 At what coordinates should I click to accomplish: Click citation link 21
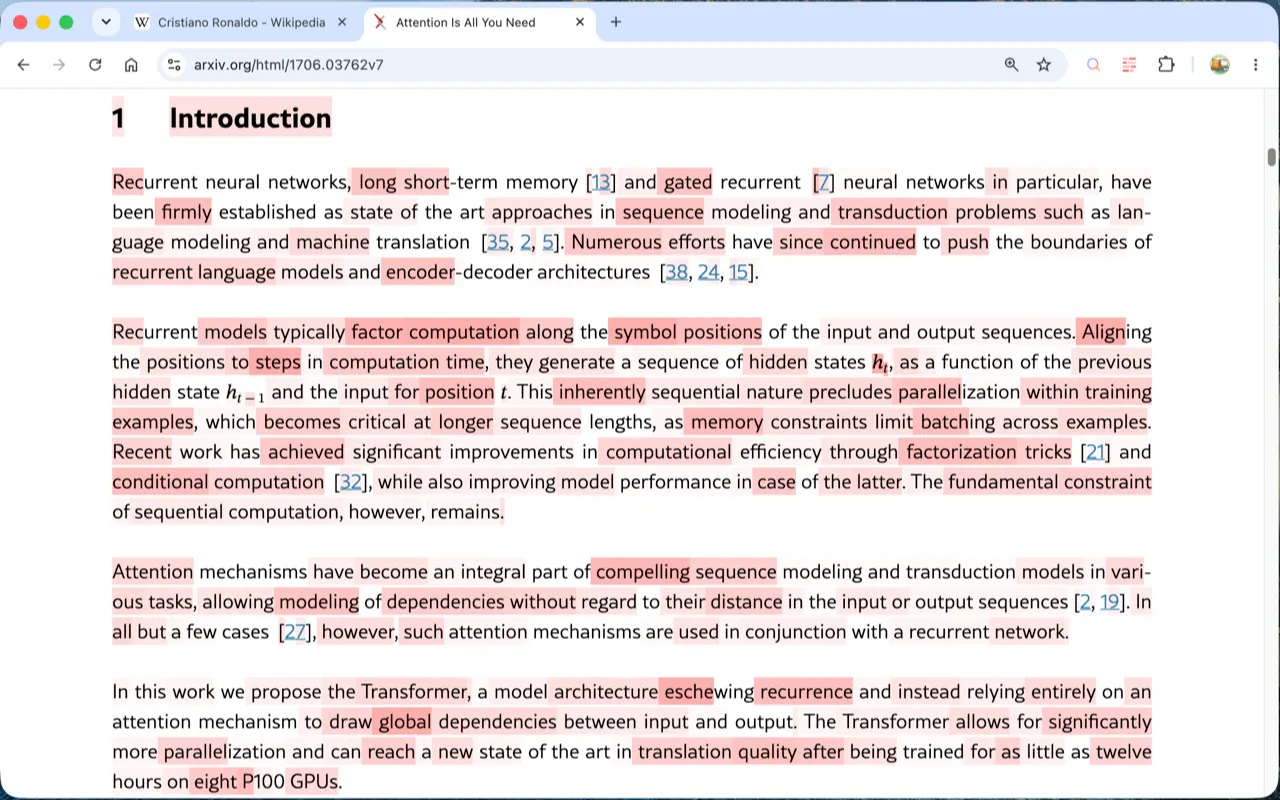click(1095, 452)
